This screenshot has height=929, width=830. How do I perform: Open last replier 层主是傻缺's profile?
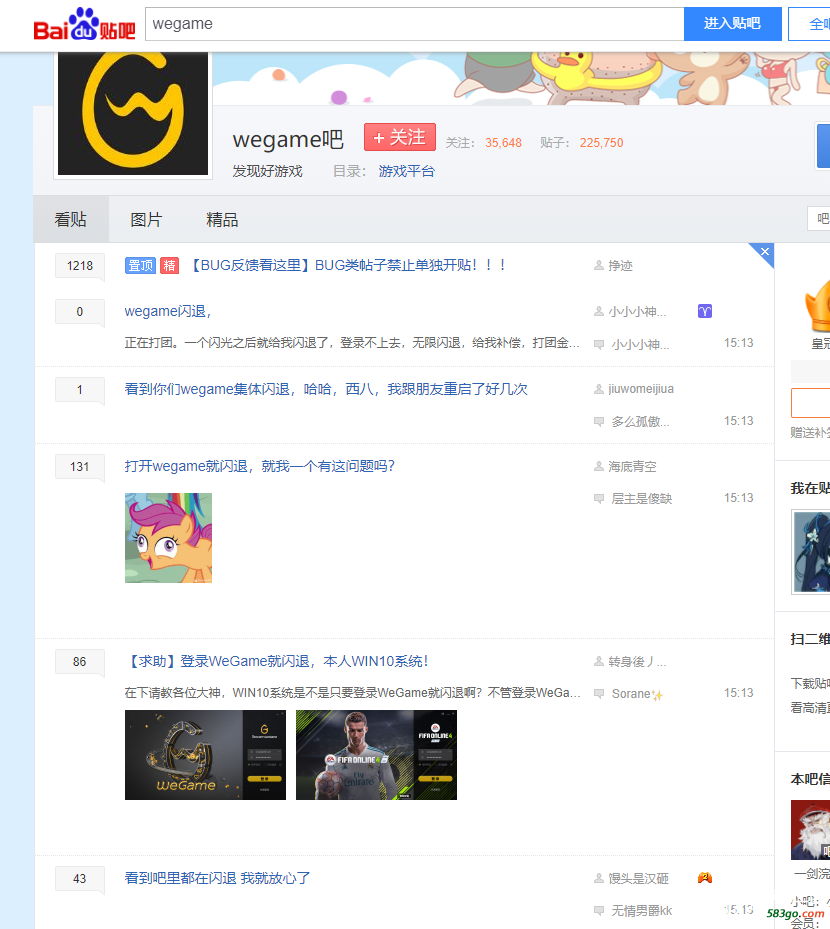pos(642,499)
